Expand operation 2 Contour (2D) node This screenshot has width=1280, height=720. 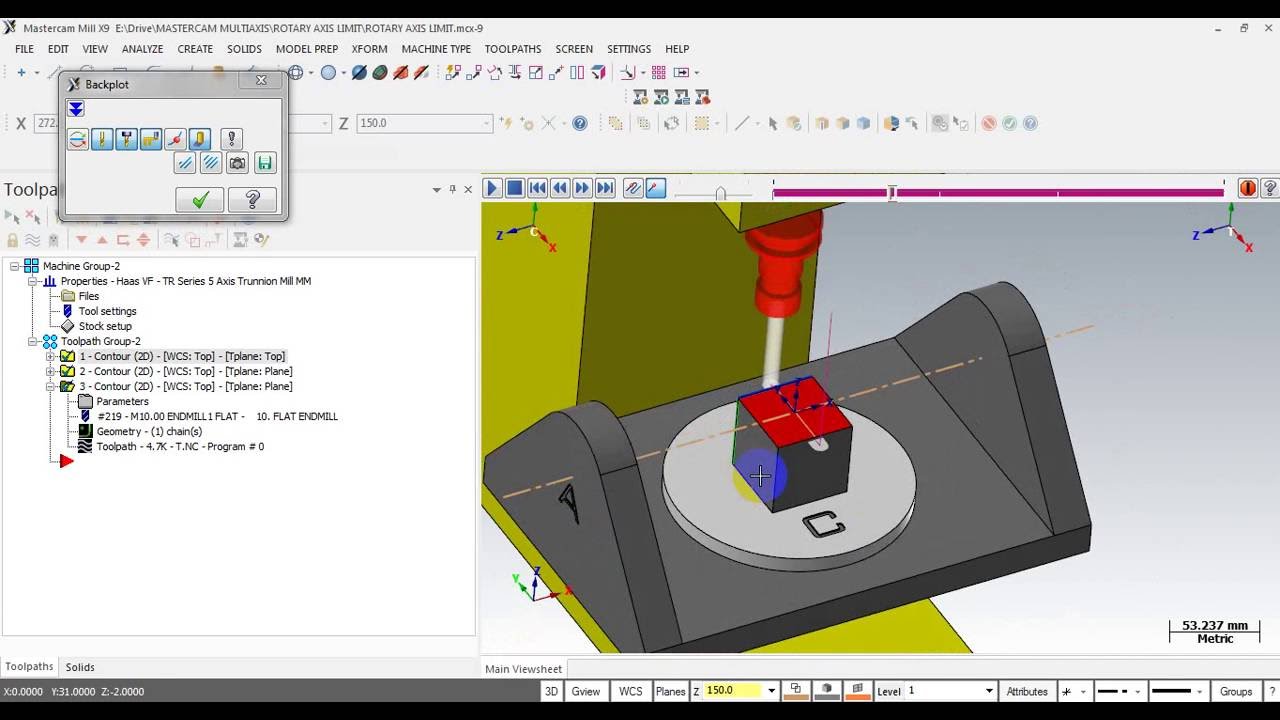50,371
